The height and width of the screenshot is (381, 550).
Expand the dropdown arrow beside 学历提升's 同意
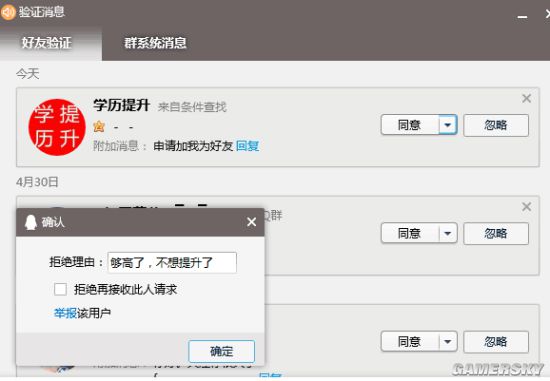[x=448, y=125]
